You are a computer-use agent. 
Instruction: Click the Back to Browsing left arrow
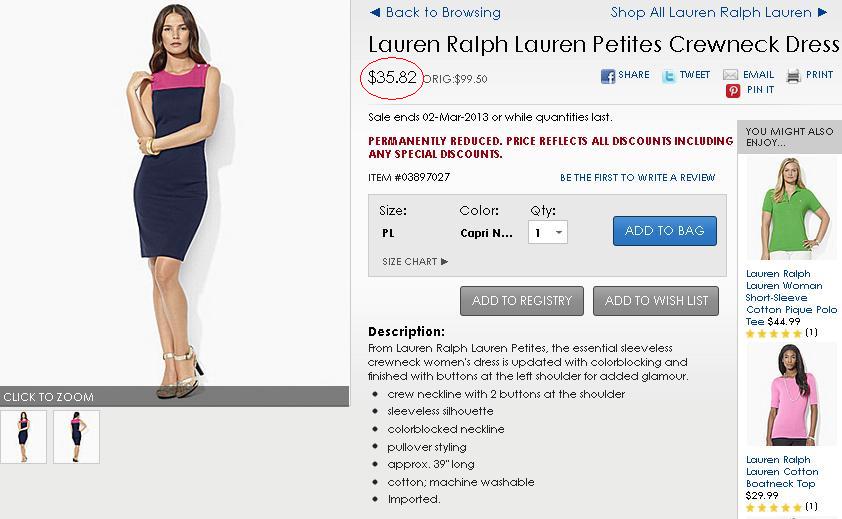(375, 13)
